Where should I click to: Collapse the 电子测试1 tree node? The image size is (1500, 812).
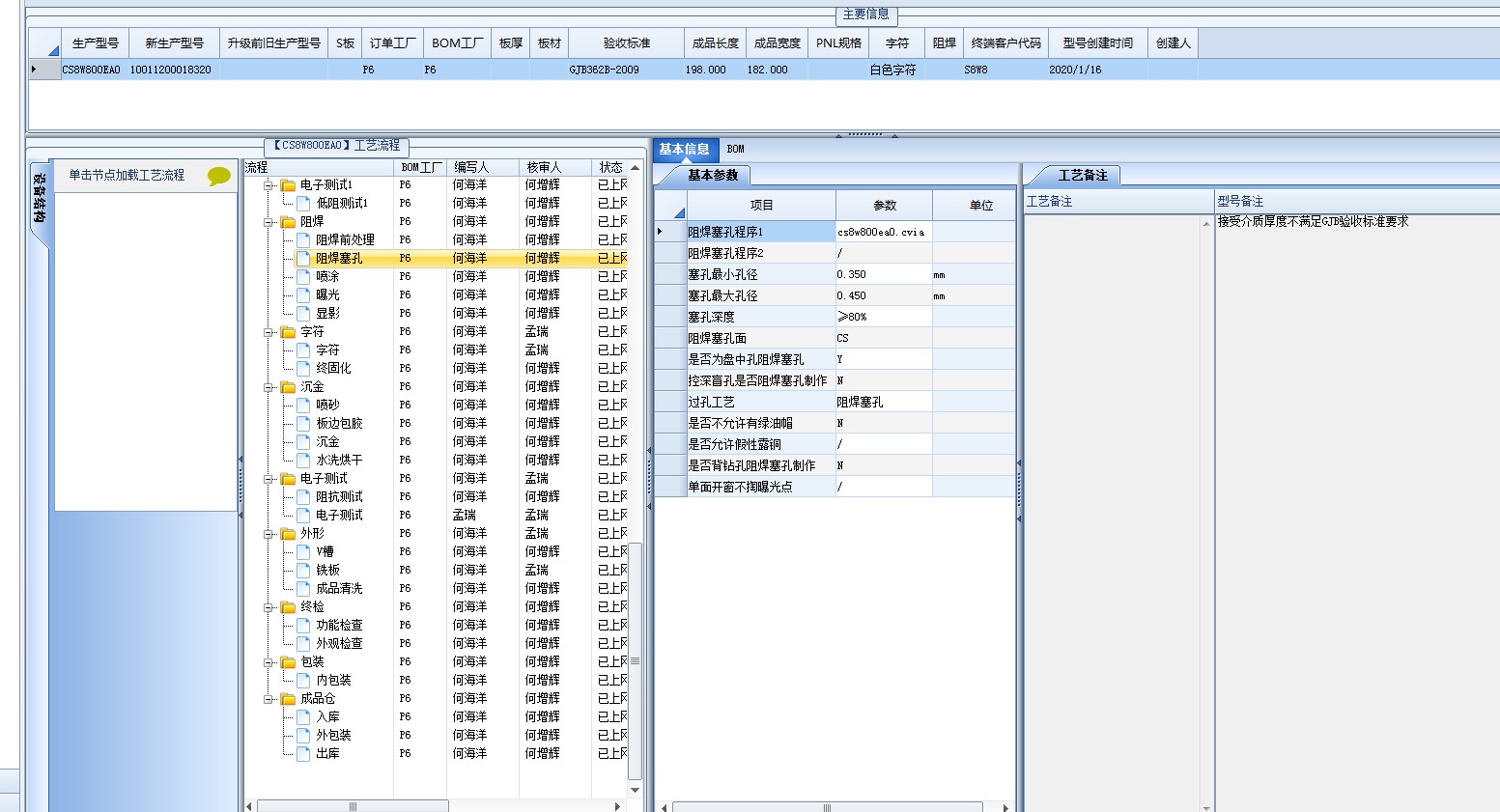click(270, 185)
